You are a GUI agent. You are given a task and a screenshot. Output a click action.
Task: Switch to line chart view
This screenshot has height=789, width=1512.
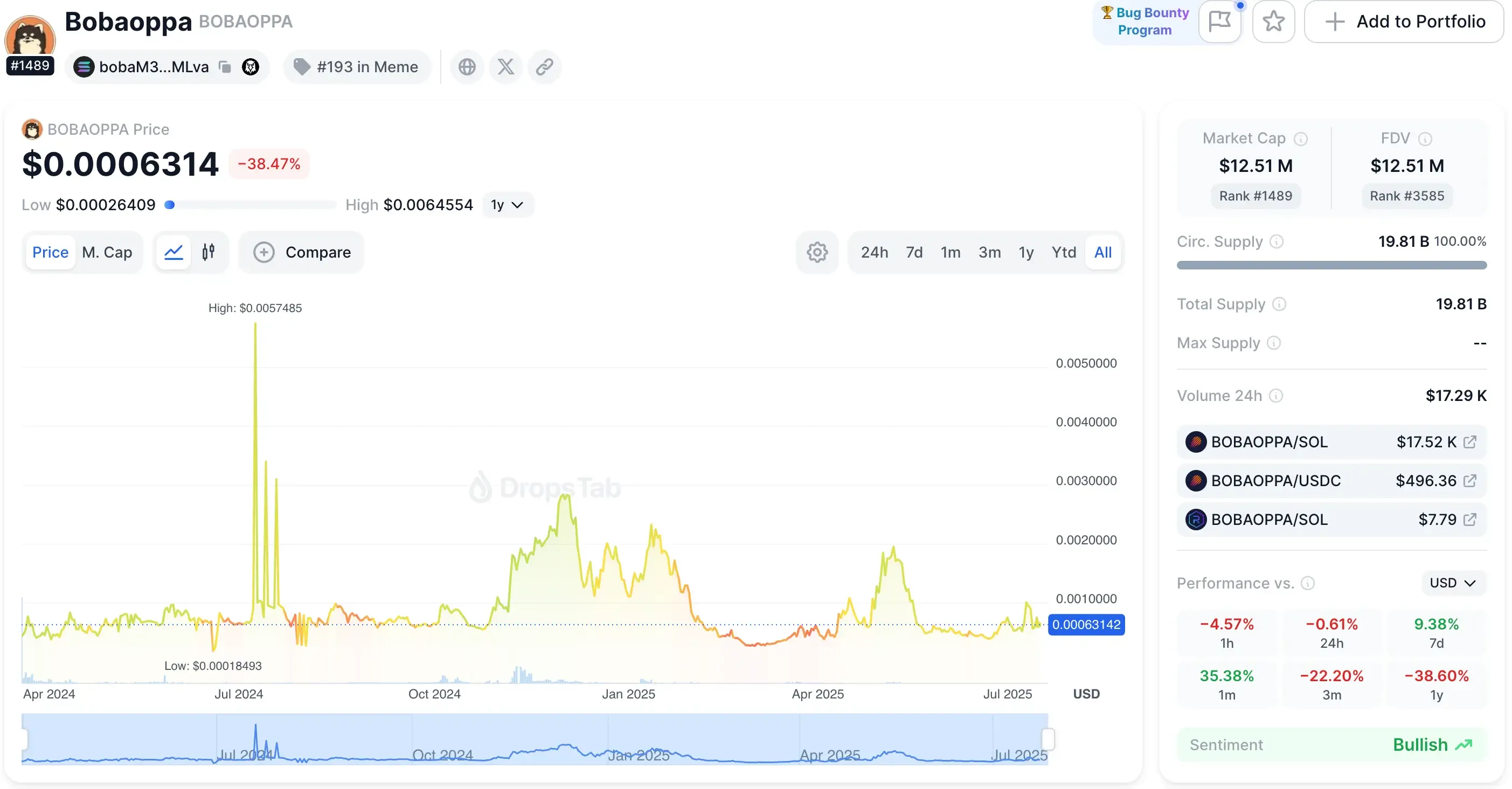[x=174, y=252]
